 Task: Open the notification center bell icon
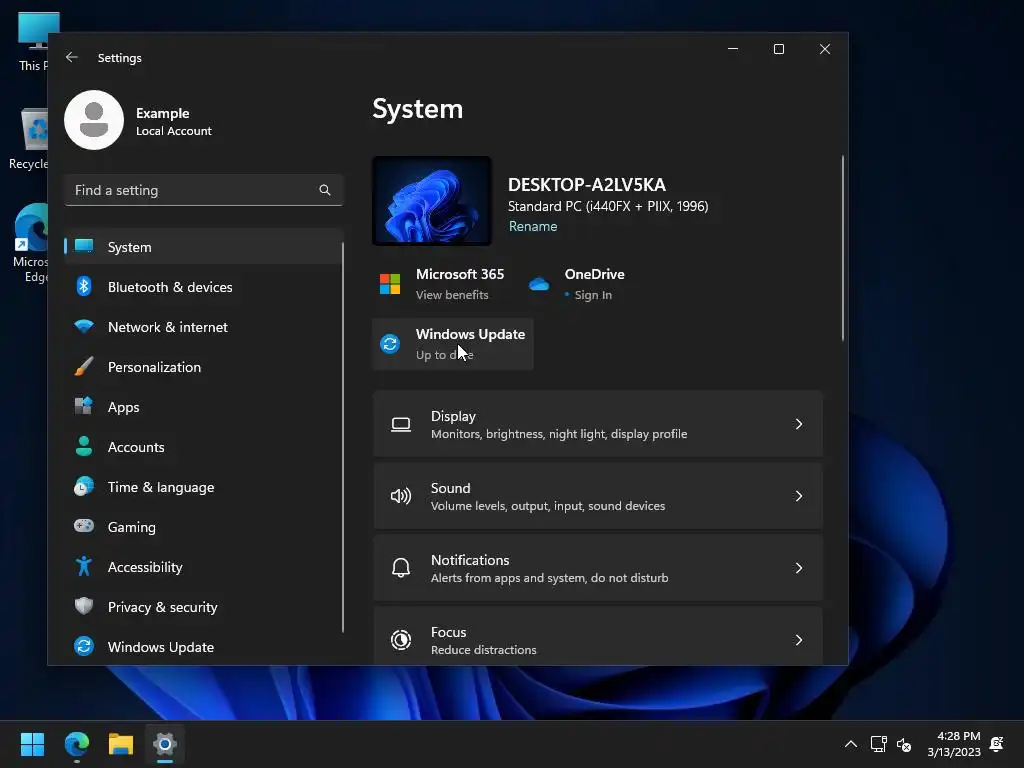click(x=997, y=744)
